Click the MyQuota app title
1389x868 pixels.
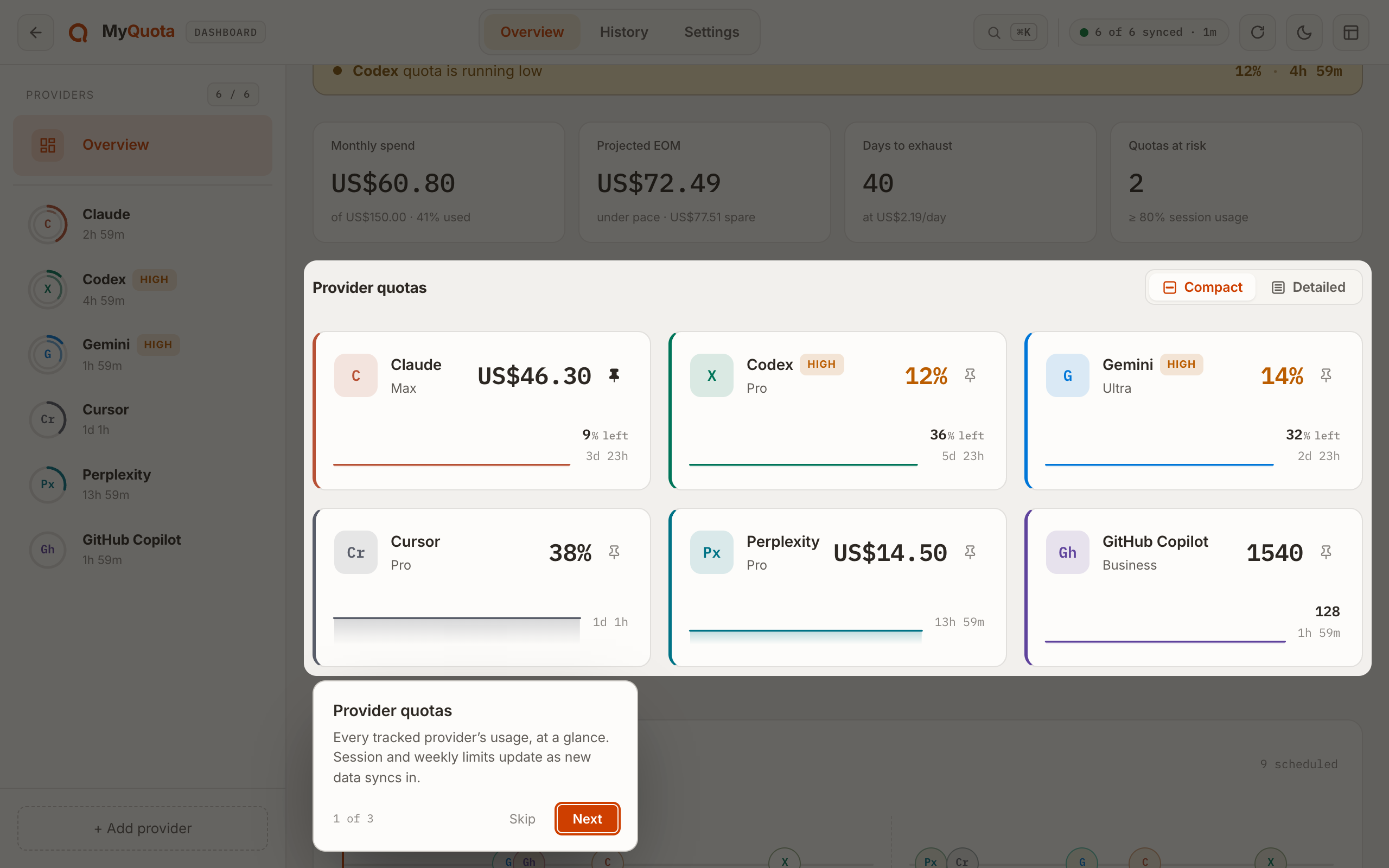(138, 31)
